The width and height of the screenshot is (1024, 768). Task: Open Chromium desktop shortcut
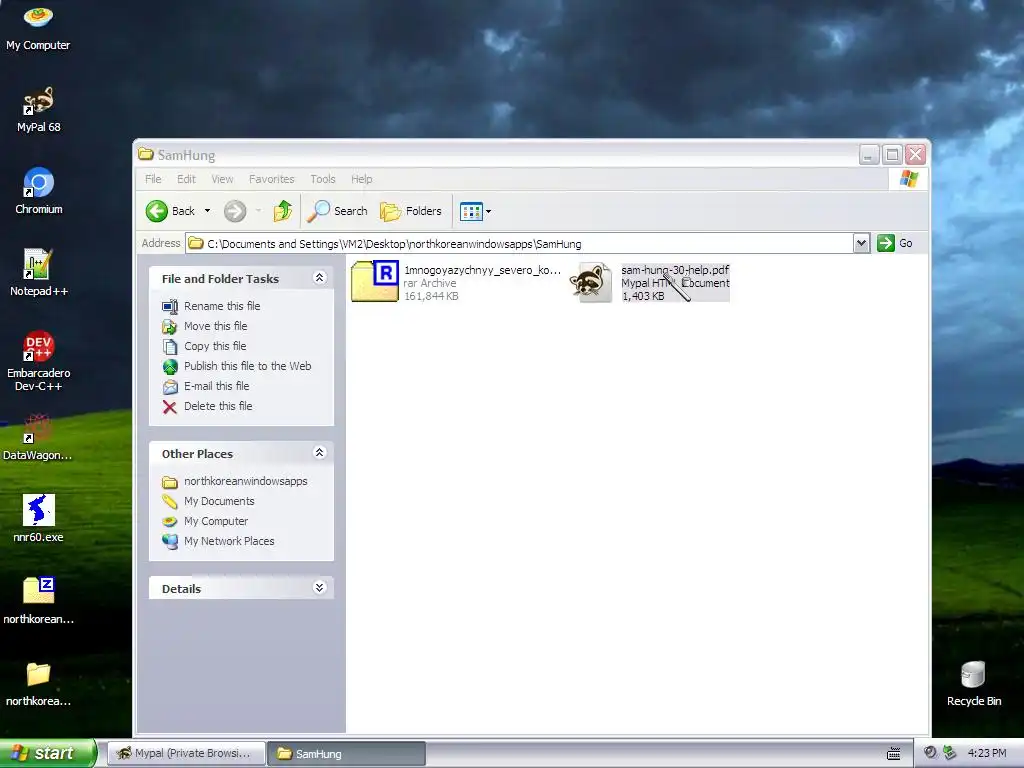click(x=38, y=191)
